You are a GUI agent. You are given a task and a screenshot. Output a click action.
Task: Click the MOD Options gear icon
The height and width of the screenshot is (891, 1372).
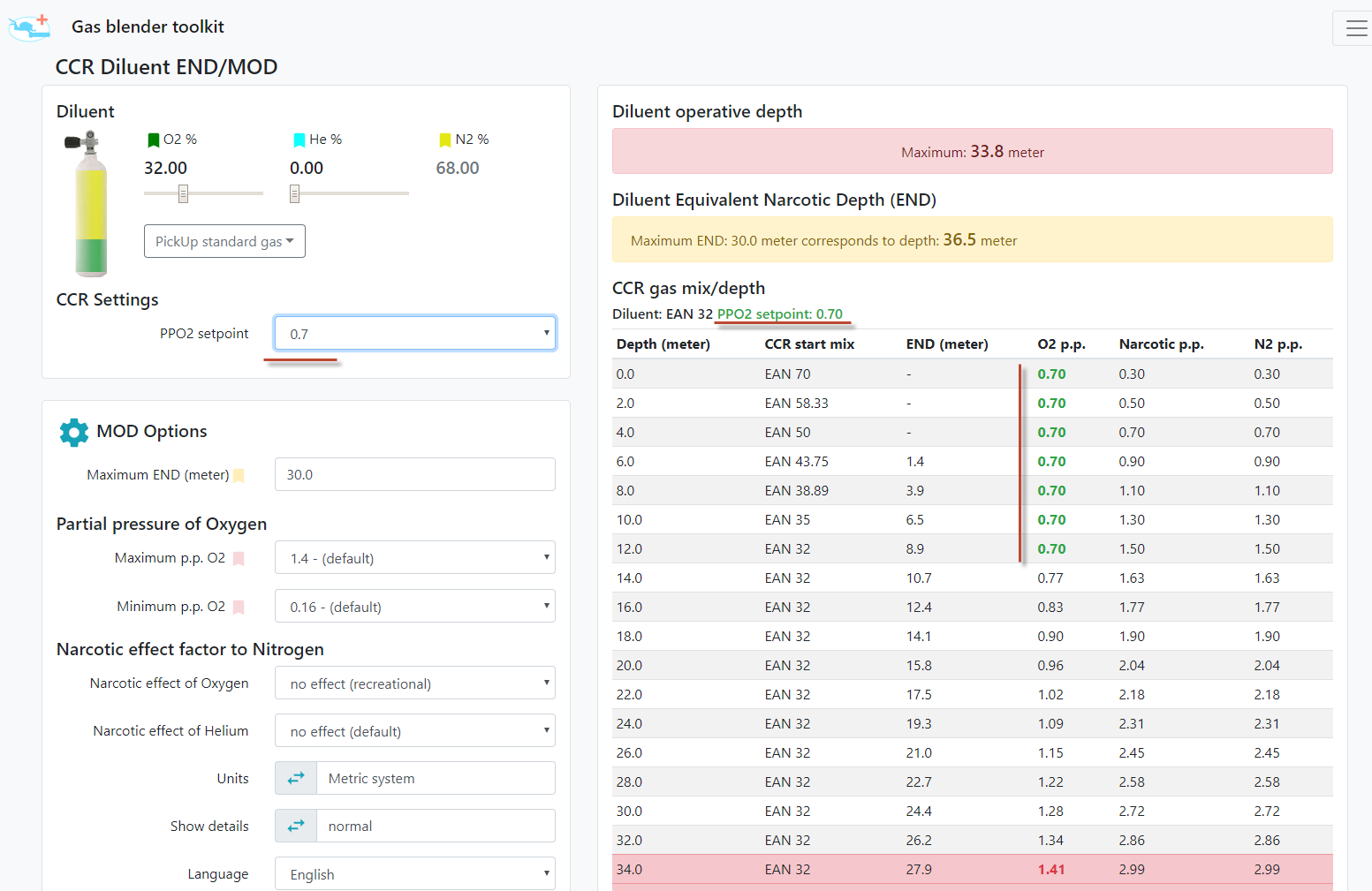(74, 432)
